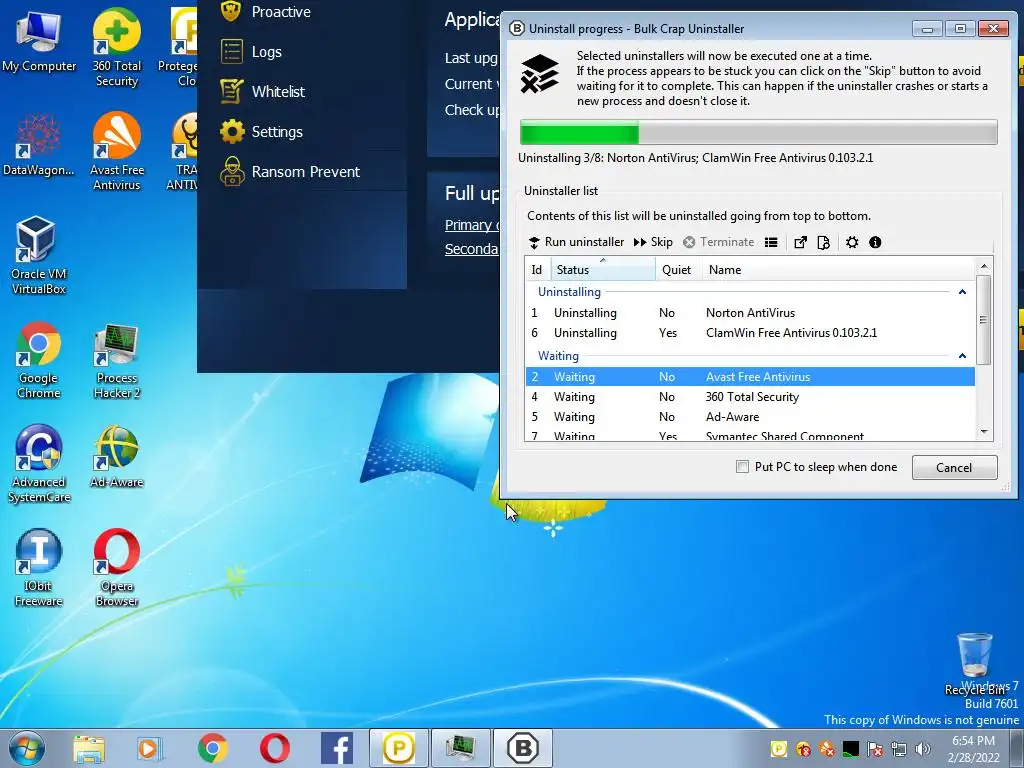Open Ransom Prevent in the antivirus sidebar
1024x768 pixels.
click(290, 172)
